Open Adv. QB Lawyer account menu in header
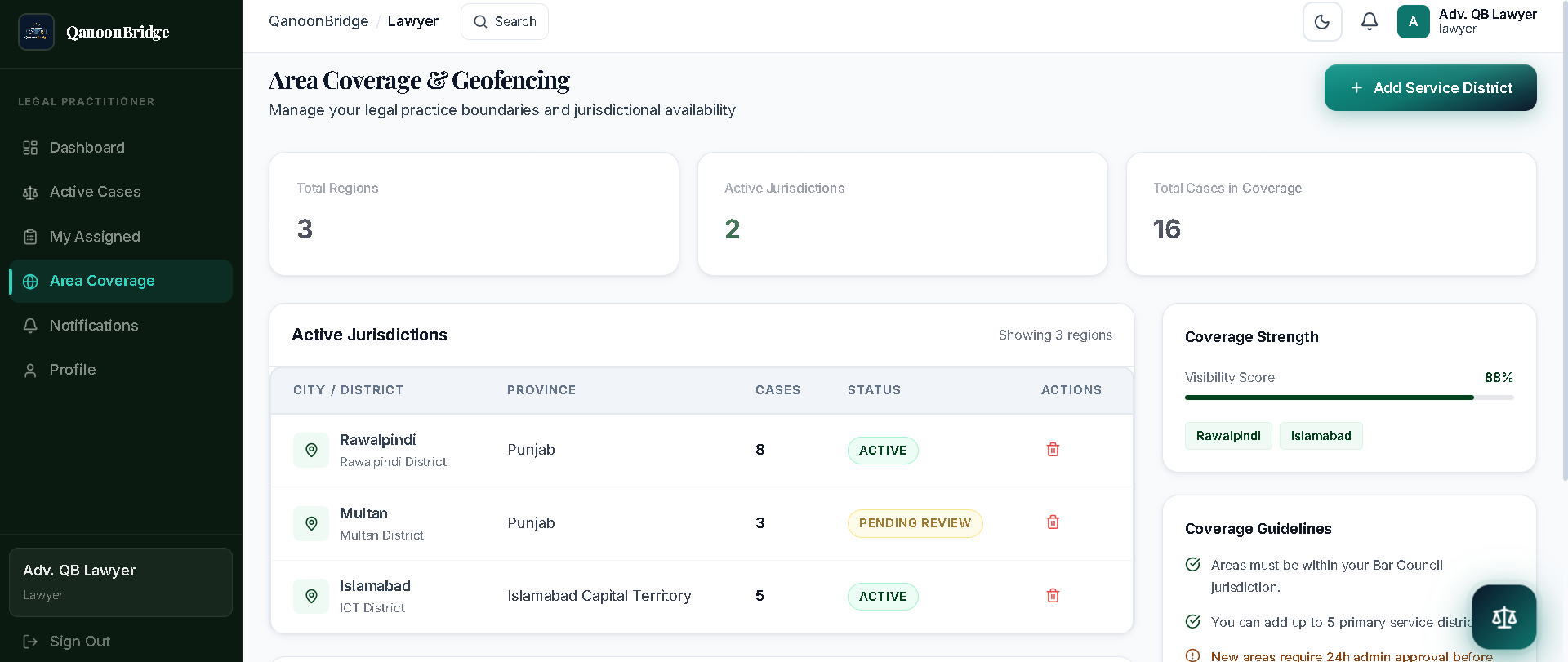1568x662 pixels. tap(1468, 22)
